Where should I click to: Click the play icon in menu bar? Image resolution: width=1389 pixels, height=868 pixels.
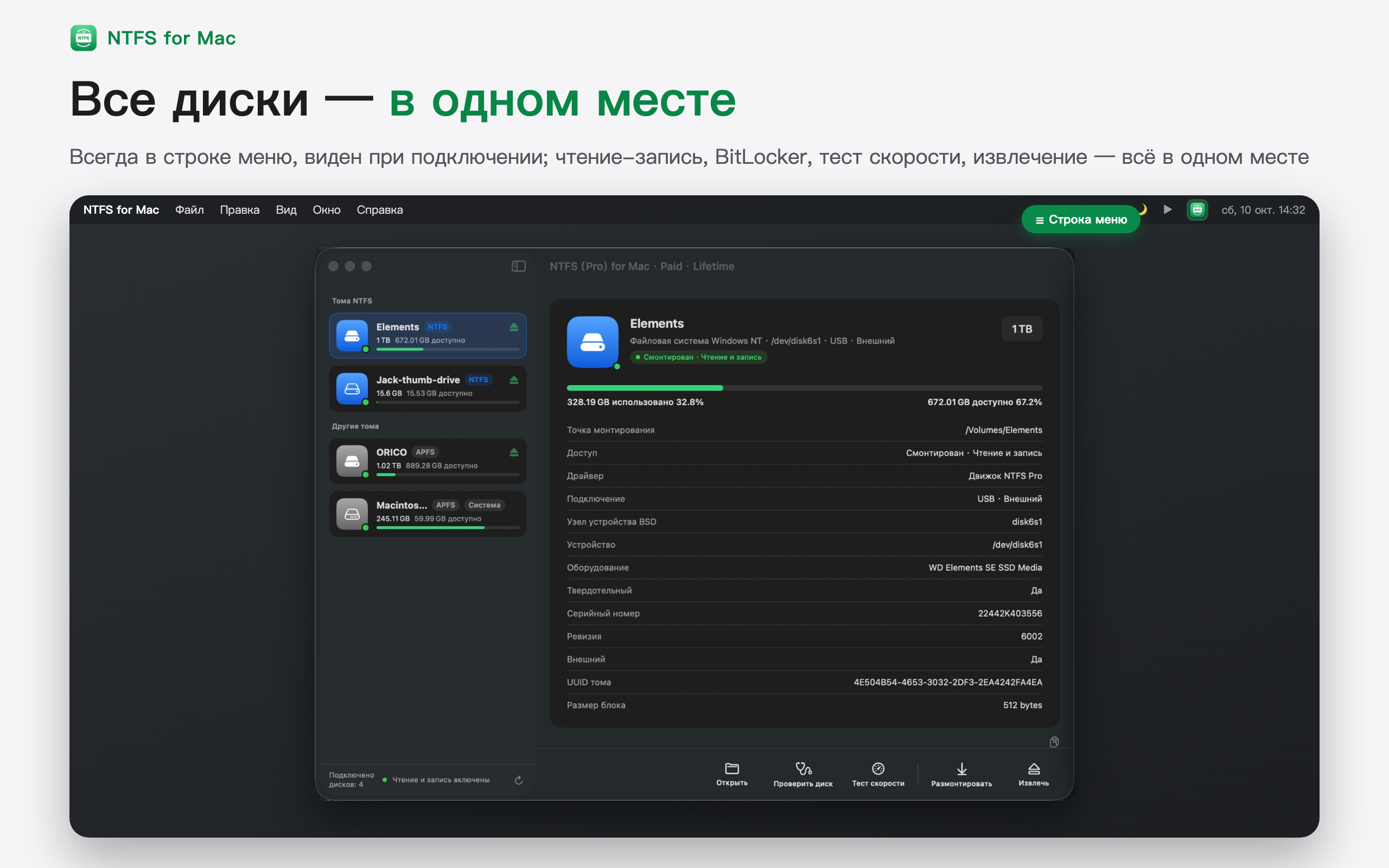(1168, 209)
